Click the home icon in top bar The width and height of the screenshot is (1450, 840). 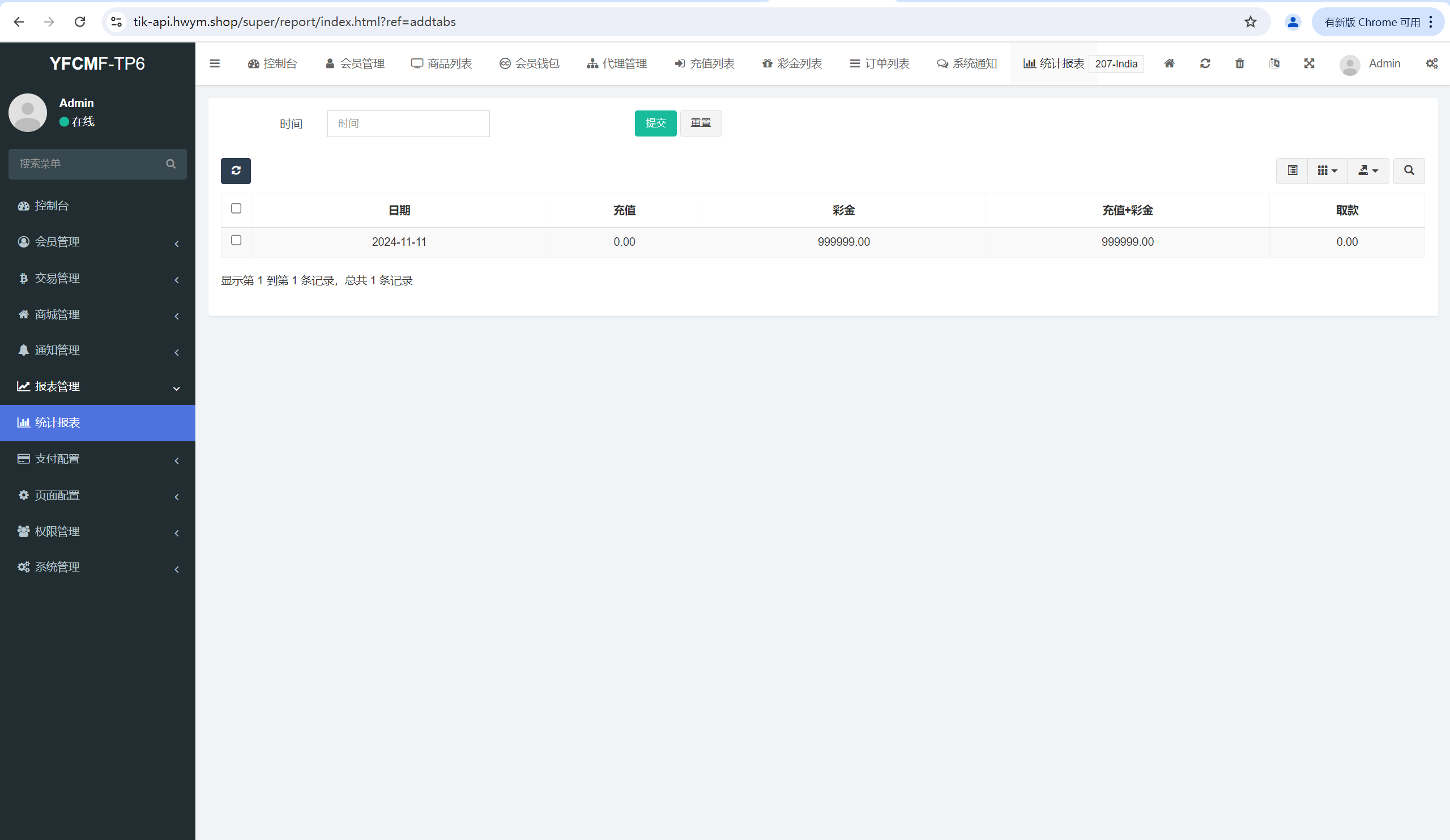[x=1168, y=64]
